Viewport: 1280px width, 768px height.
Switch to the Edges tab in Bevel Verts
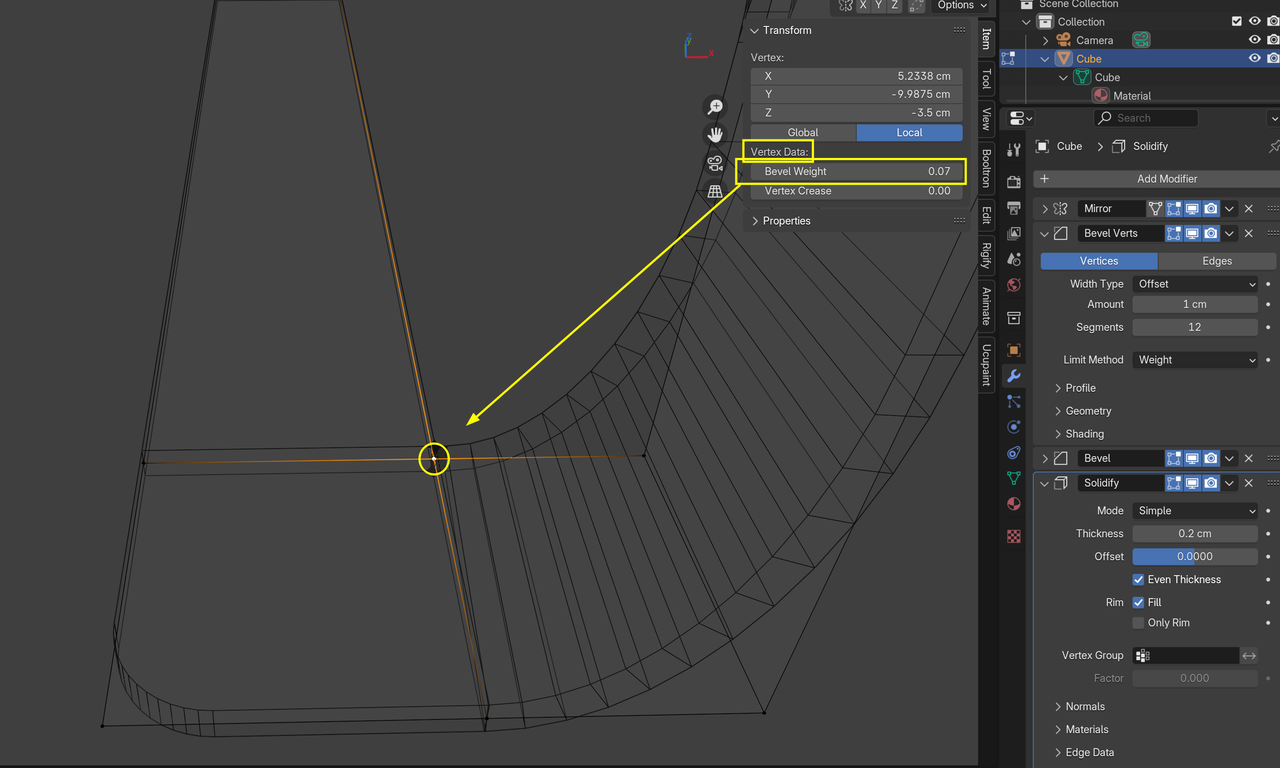1216,260
